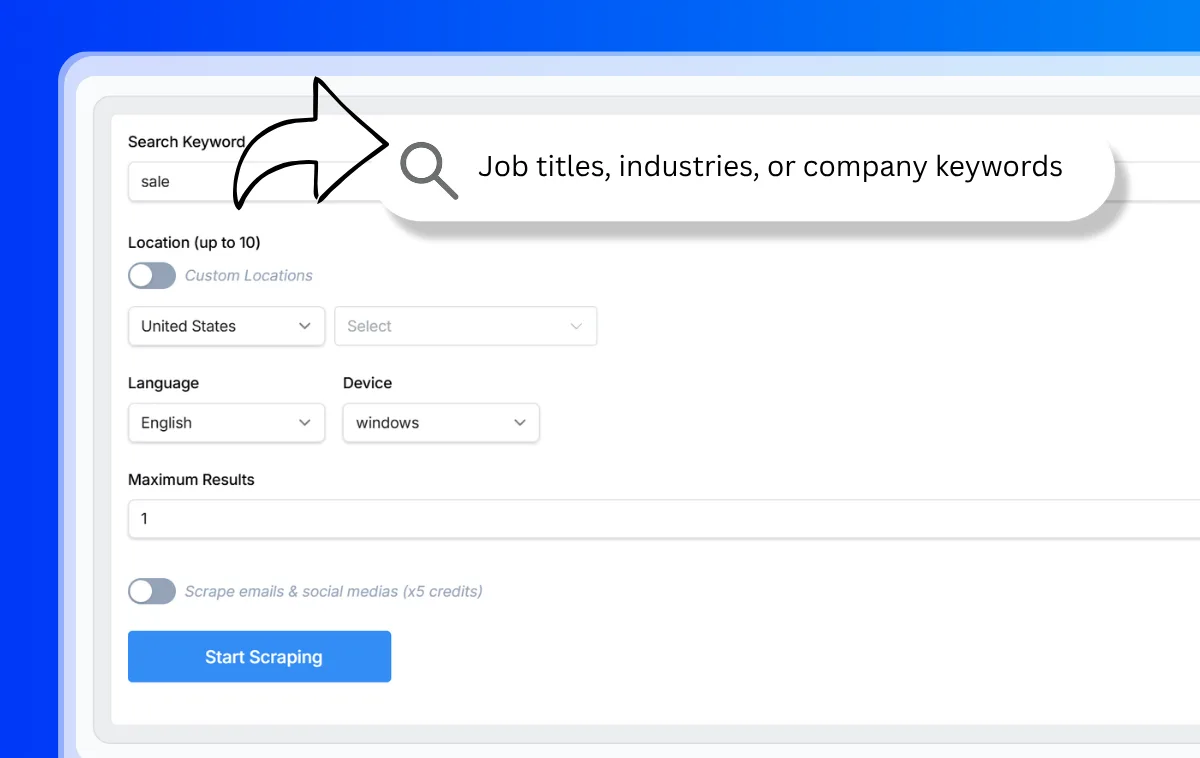The width and height of the screenshot is (1200, 758).
Task: Toggle Scrape emails & social medias switch
Action: click(x=152, y=591)
